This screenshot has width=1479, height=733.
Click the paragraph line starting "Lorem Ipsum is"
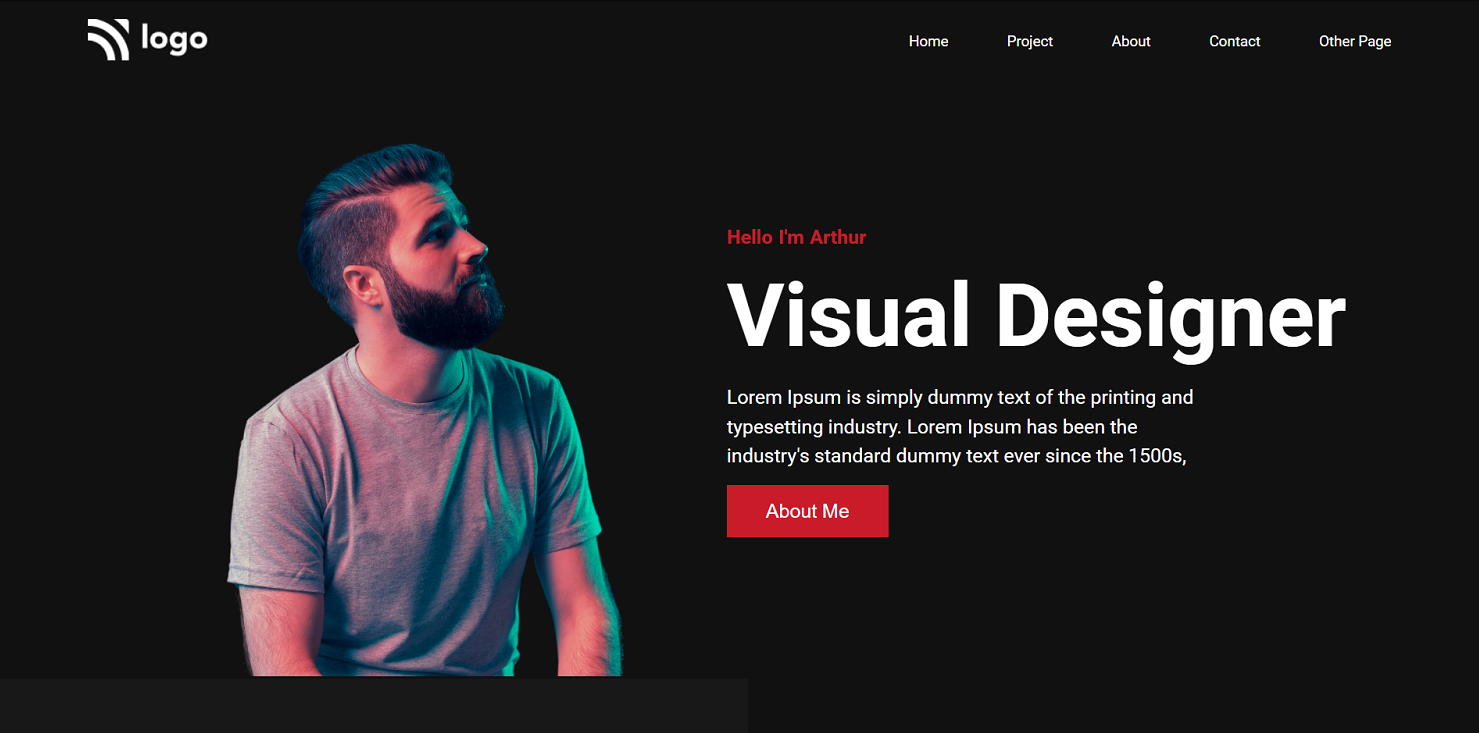959,397
